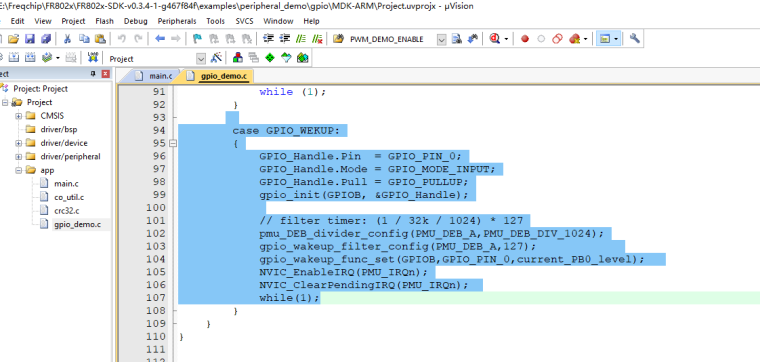This screenshot has height=362, width=760.
Task: Click the Indent selection icon
Action: 268,39
